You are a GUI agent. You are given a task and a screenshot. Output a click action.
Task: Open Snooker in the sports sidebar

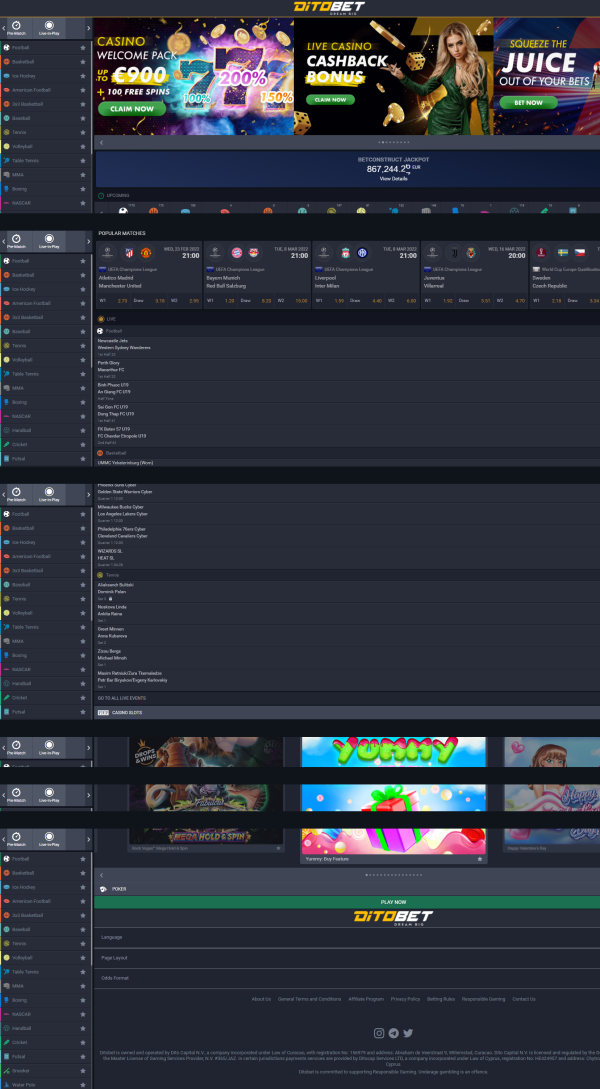[46, 1070]
